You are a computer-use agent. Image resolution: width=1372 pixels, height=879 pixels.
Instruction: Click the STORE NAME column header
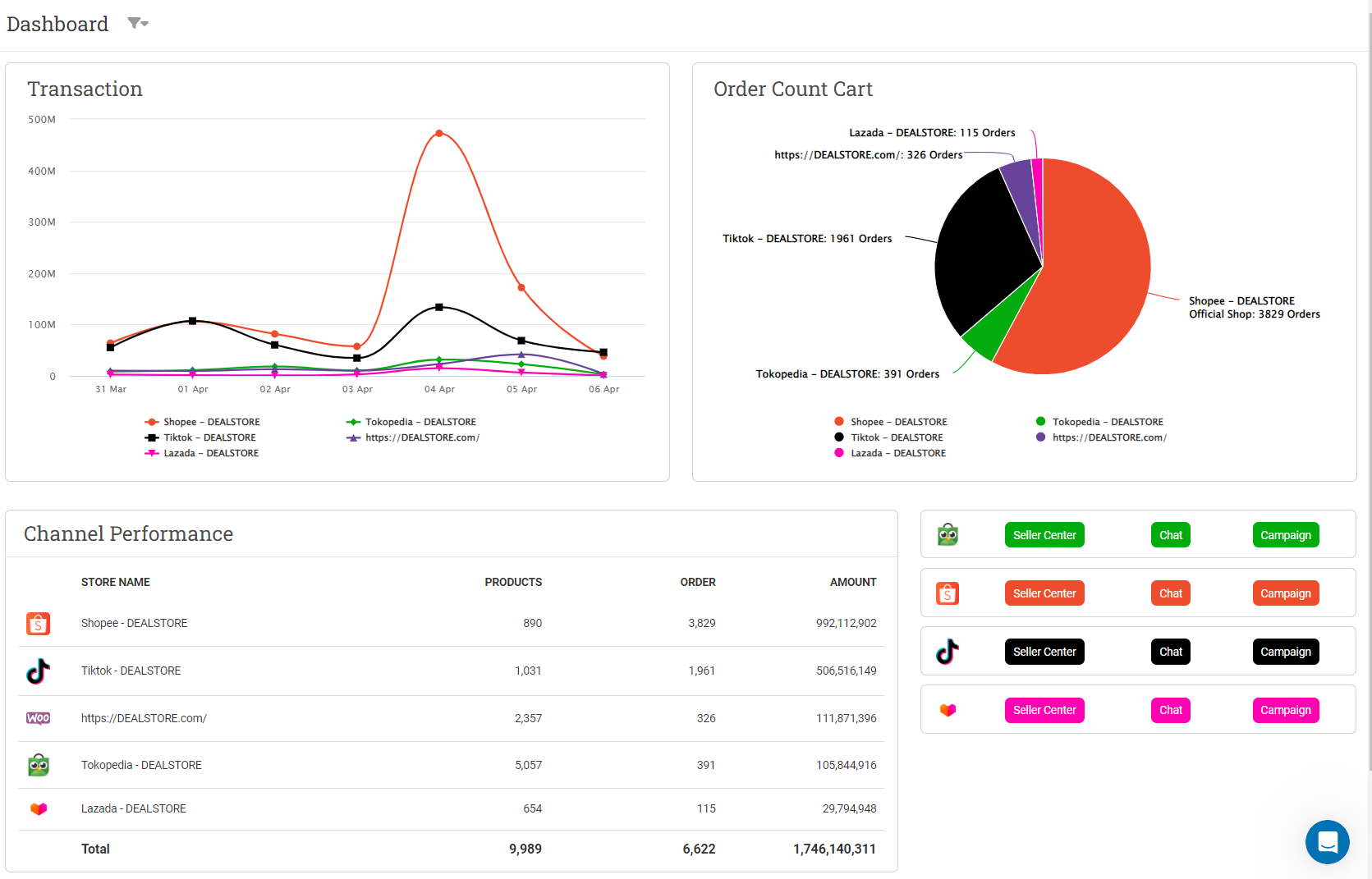tap(115, 582)
